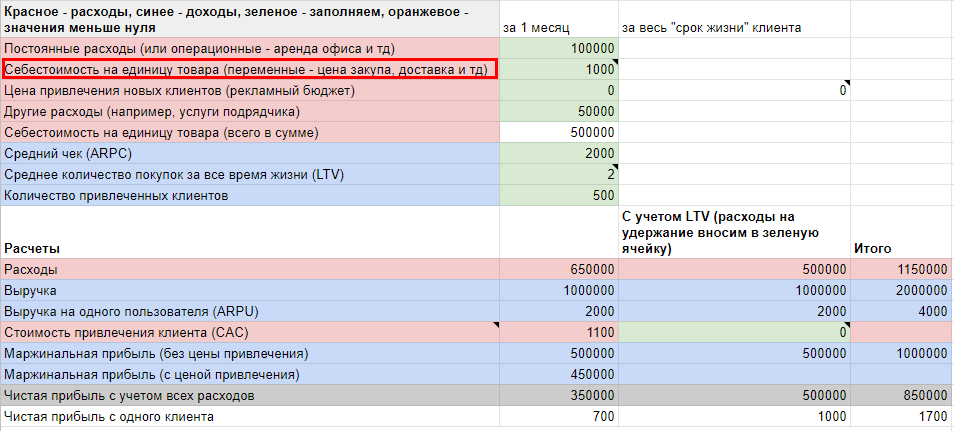Click the 1700 total profit per client value

click(x=901, y=417)
